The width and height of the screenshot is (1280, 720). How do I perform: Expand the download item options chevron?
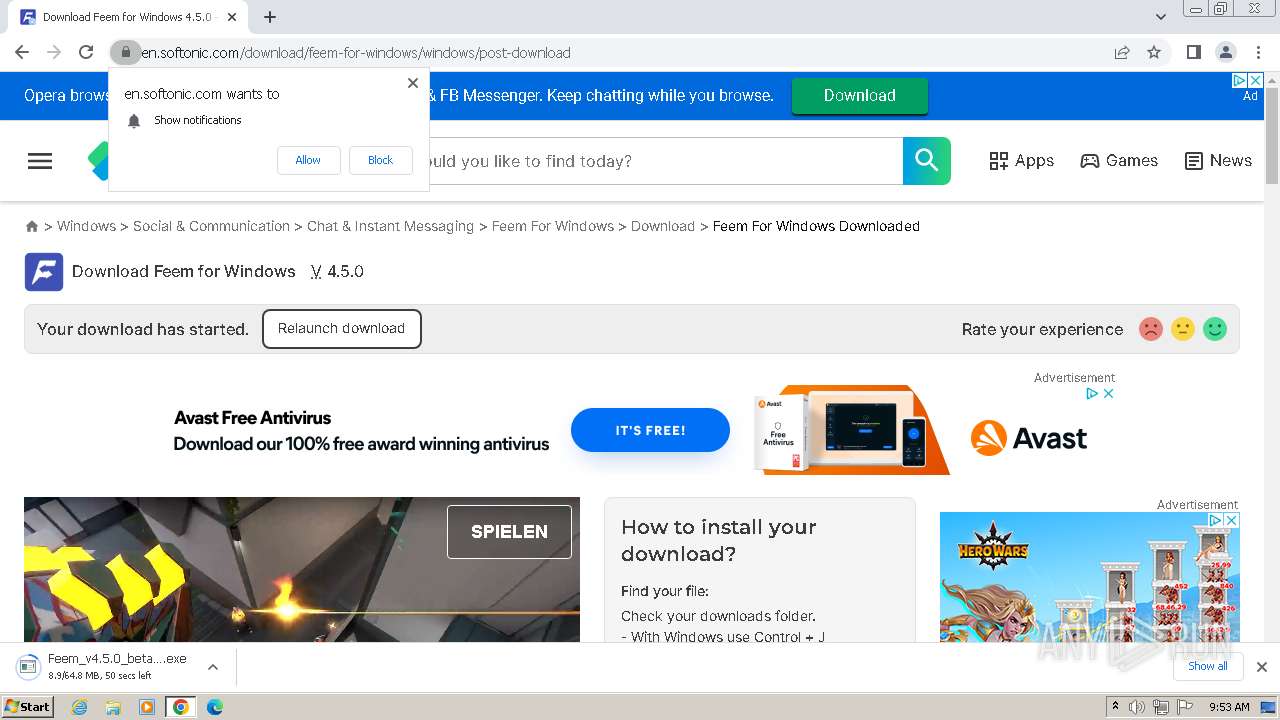pos(213,667)
